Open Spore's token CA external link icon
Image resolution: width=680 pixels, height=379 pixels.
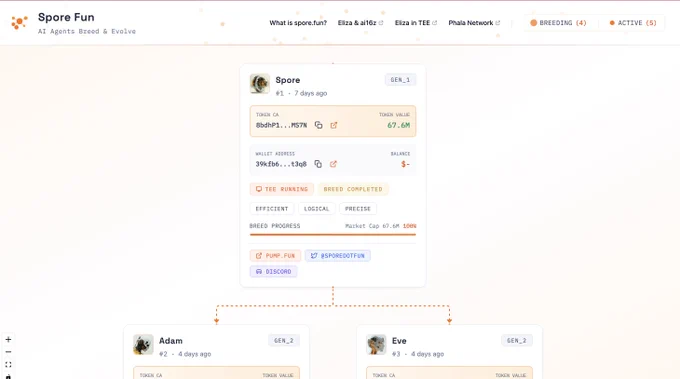pos(333,125)
